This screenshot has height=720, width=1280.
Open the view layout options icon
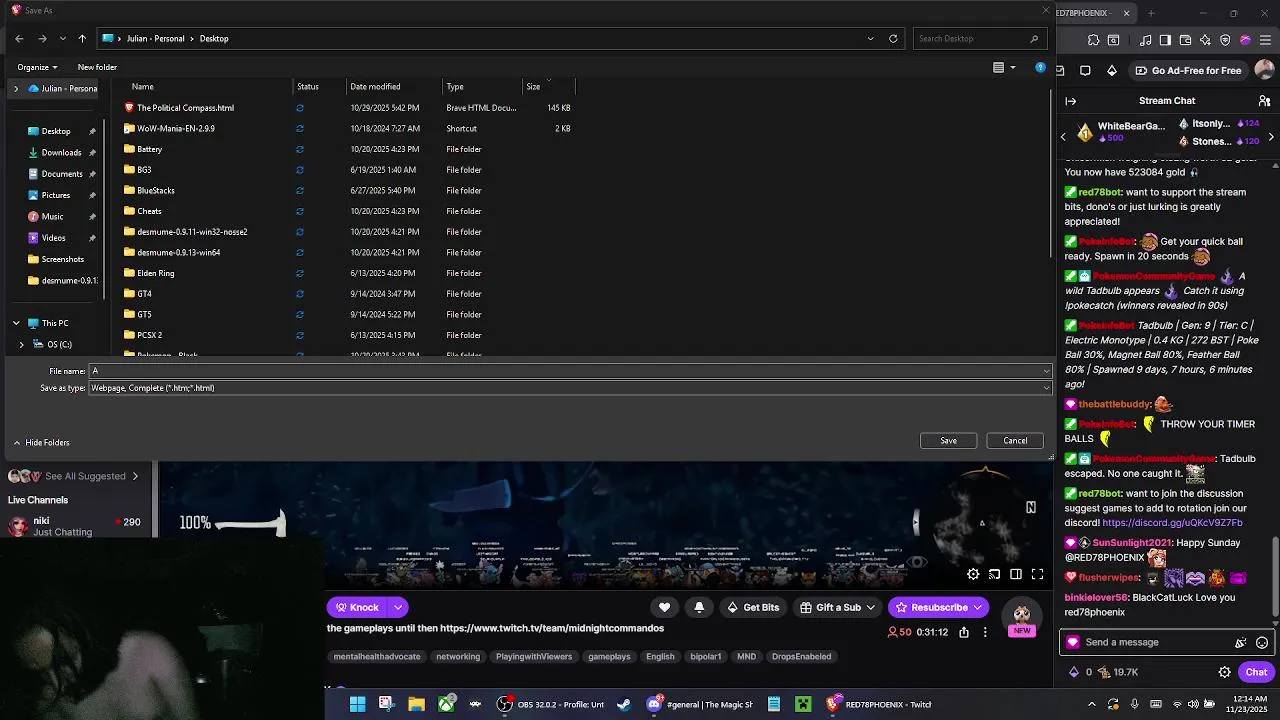coord(998,67)
